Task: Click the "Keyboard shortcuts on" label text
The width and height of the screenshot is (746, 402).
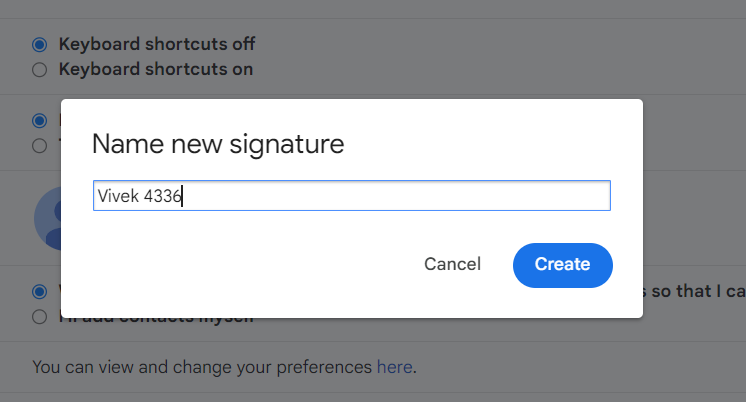Action: point(156,70)
